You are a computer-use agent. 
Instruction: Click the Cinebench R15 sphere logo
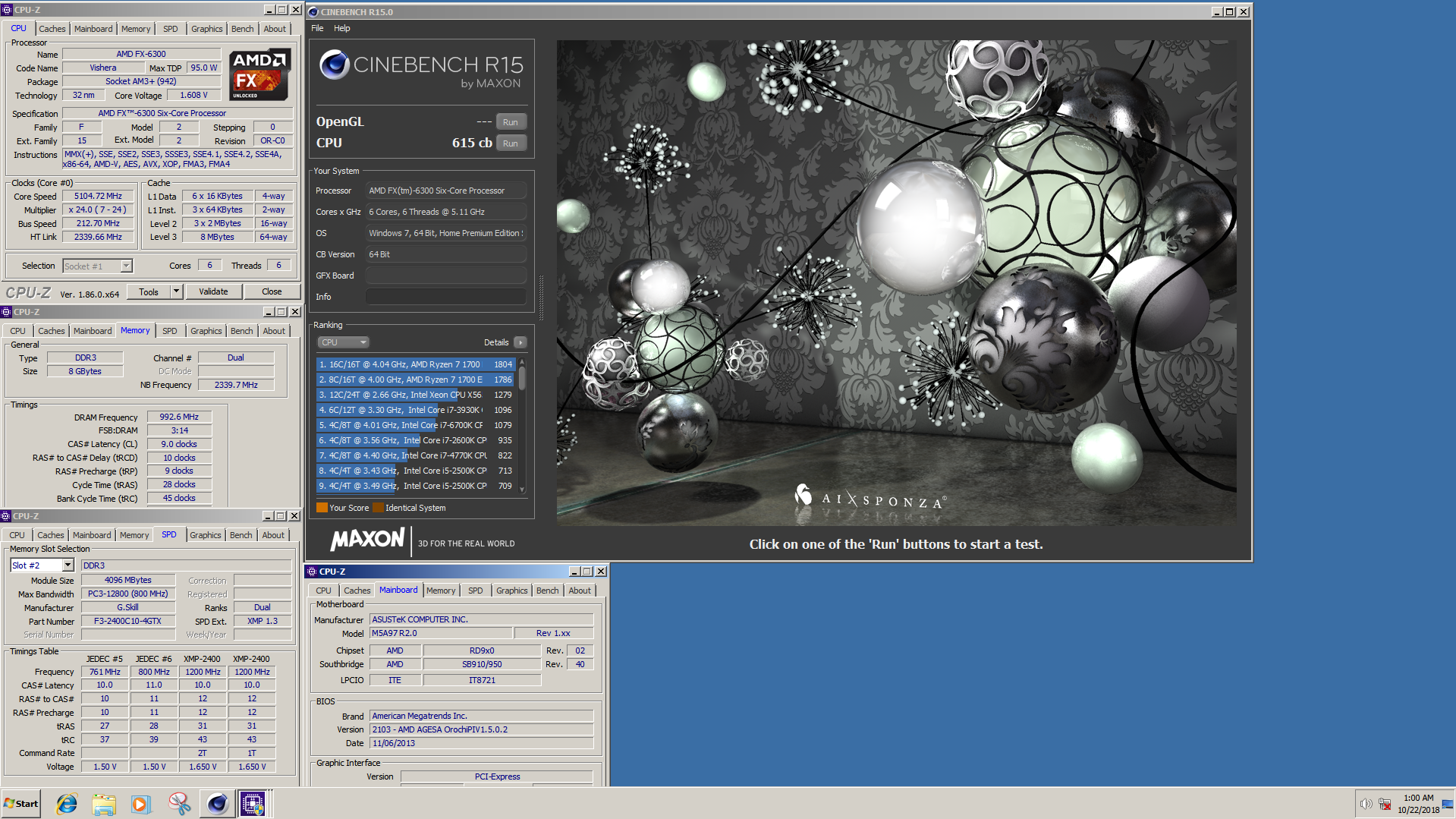334,65
